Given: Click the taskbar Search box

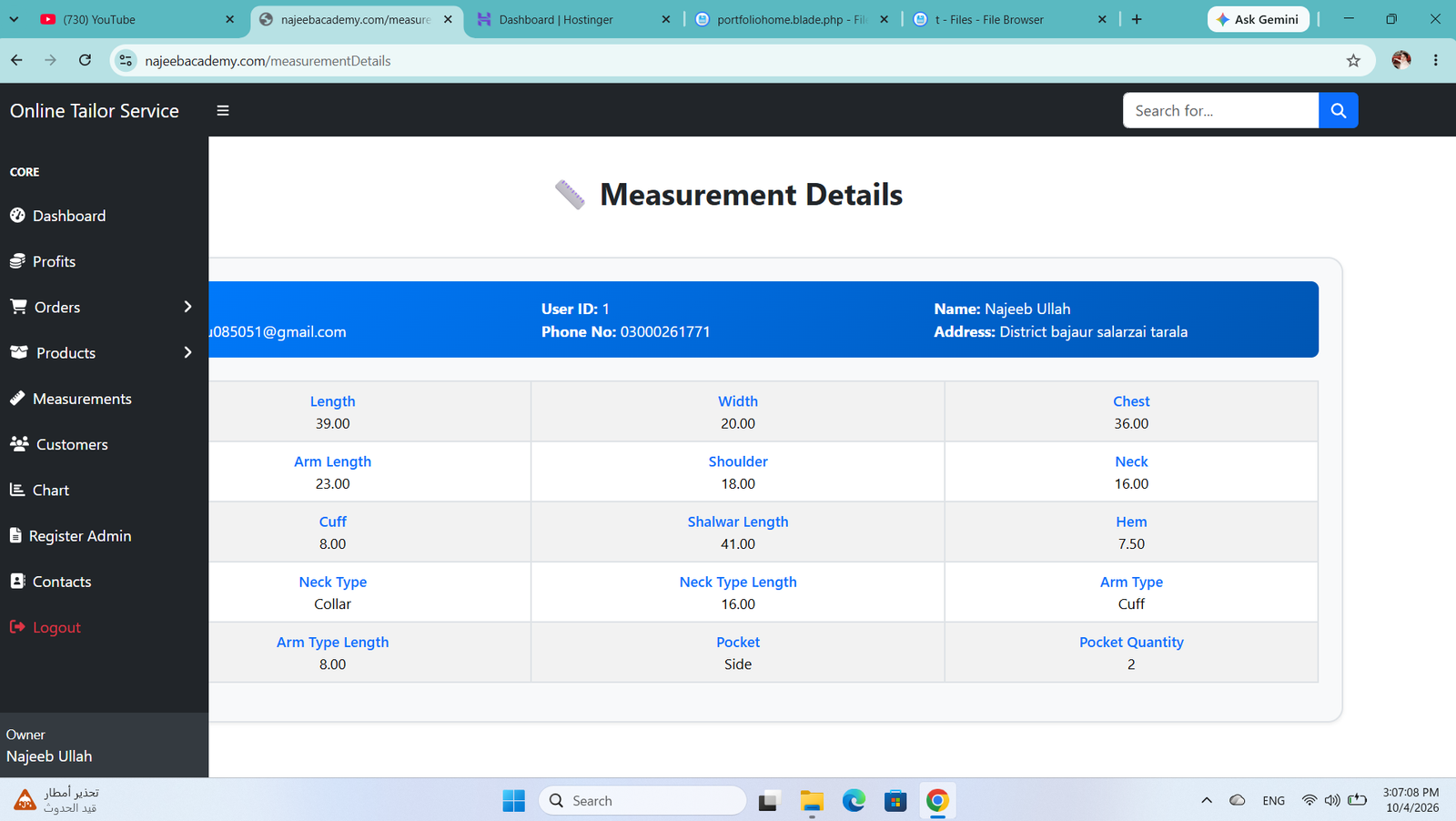Looking at the screenshot, I should coord(642,800).
